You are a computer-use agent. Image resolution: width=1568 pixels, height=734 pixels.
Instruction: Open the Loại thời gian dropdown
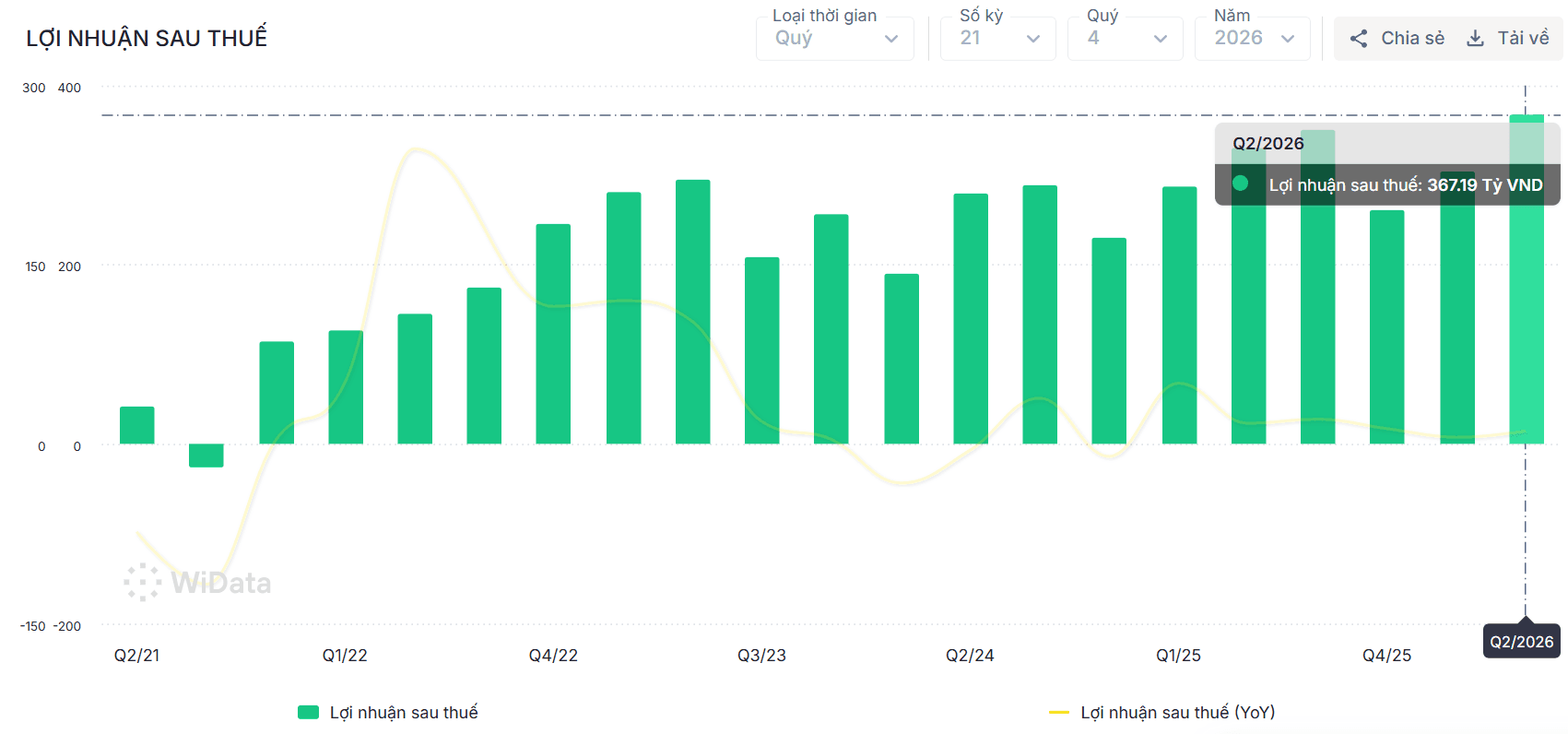(x=835, y=39)
